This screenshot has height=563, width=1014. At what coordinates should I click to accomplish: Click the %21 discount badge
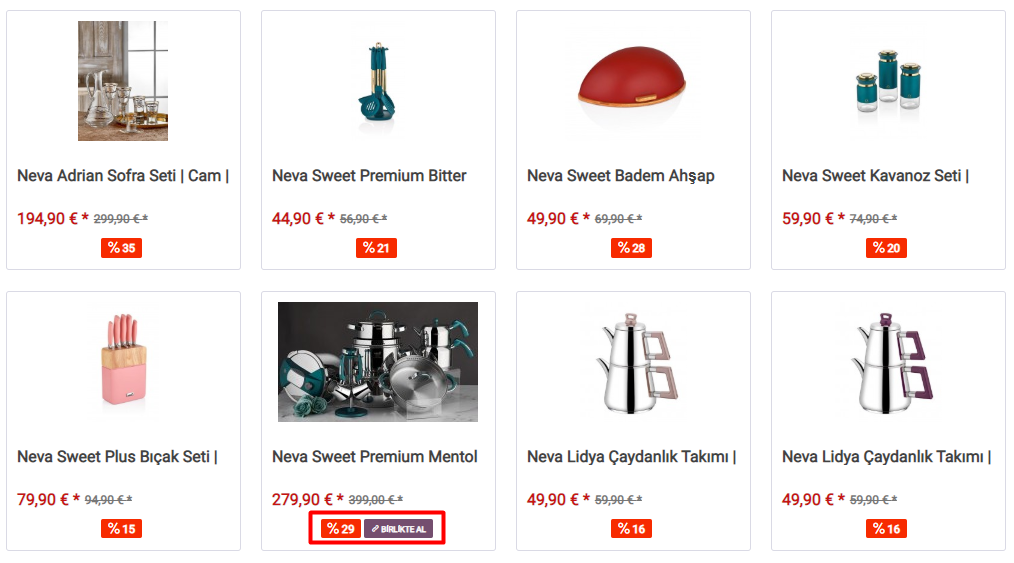click(x=376, y=248)
